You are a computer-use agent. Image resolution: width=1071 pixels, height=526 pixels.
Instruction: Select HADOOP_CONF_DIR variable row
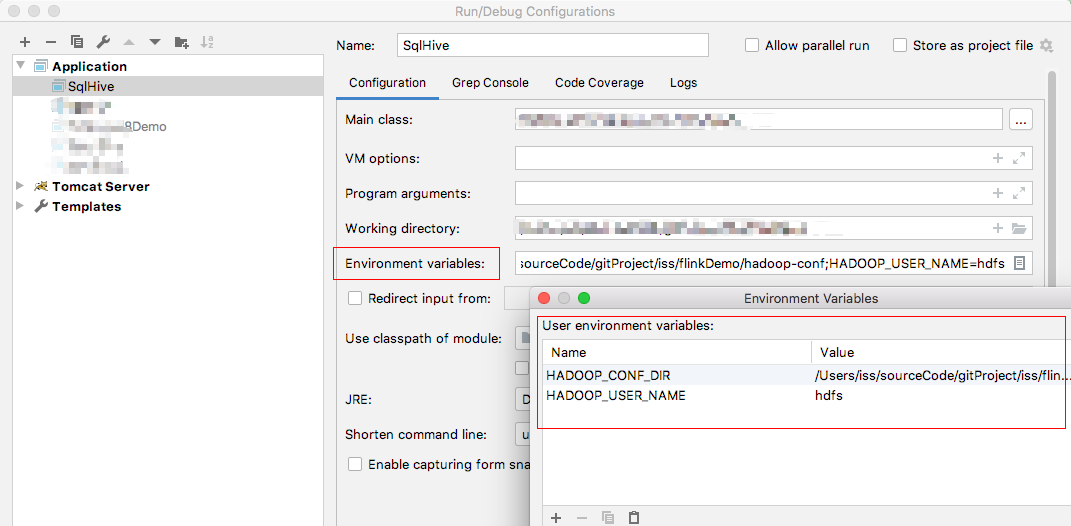tap(807, 374)
